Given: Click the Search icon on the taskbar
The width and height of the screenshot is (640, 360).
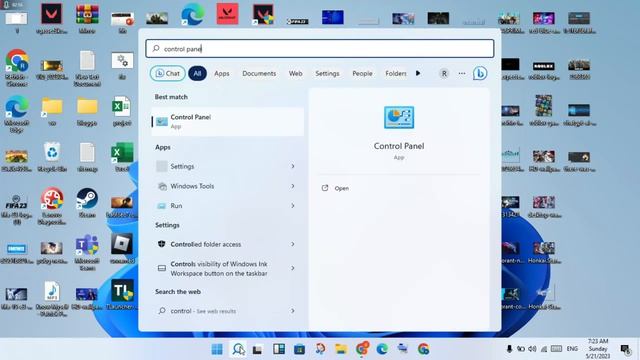Looking at the screenshot, I should tap(238, 349).
